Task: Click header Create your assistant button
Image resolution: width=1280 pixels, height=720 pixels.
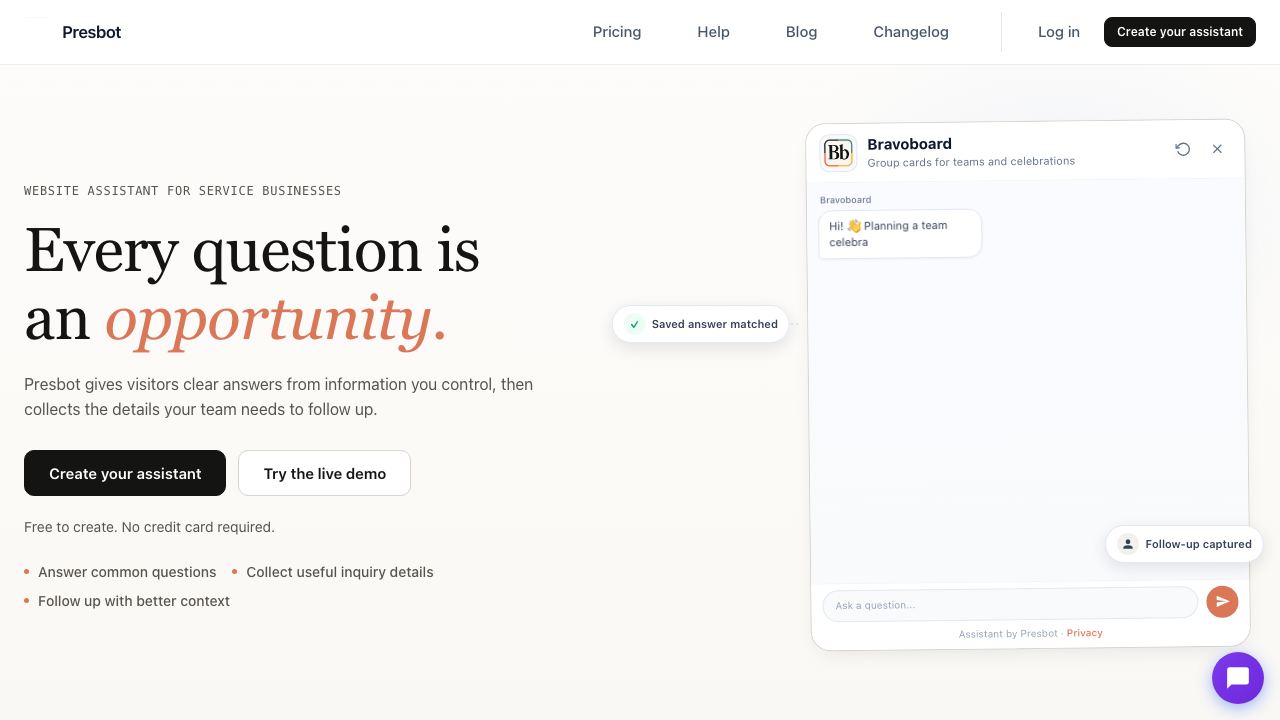Action: tap(1180, 32)
